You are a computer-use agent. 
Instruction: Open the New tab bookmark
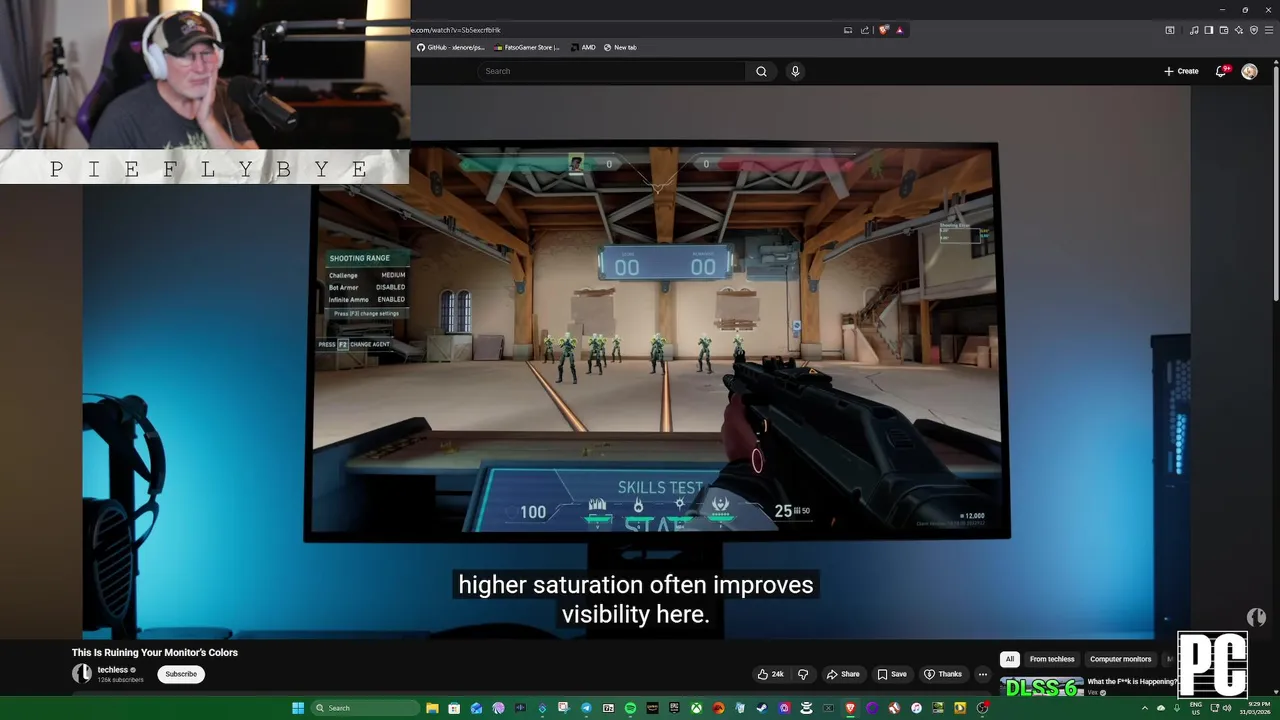(x=620, y=47)
